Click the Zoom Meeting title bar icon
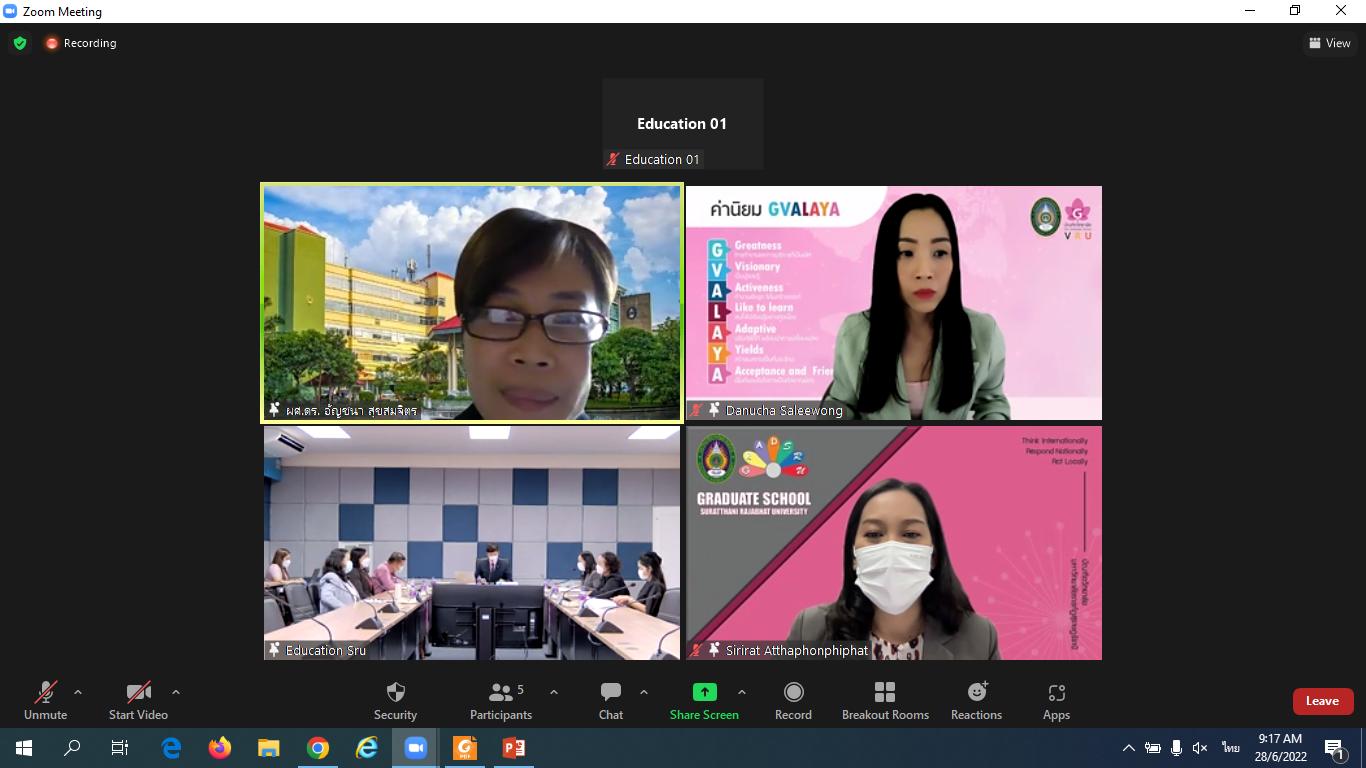The height and width of the screenshot is (768, 1366). click(11, 11)
